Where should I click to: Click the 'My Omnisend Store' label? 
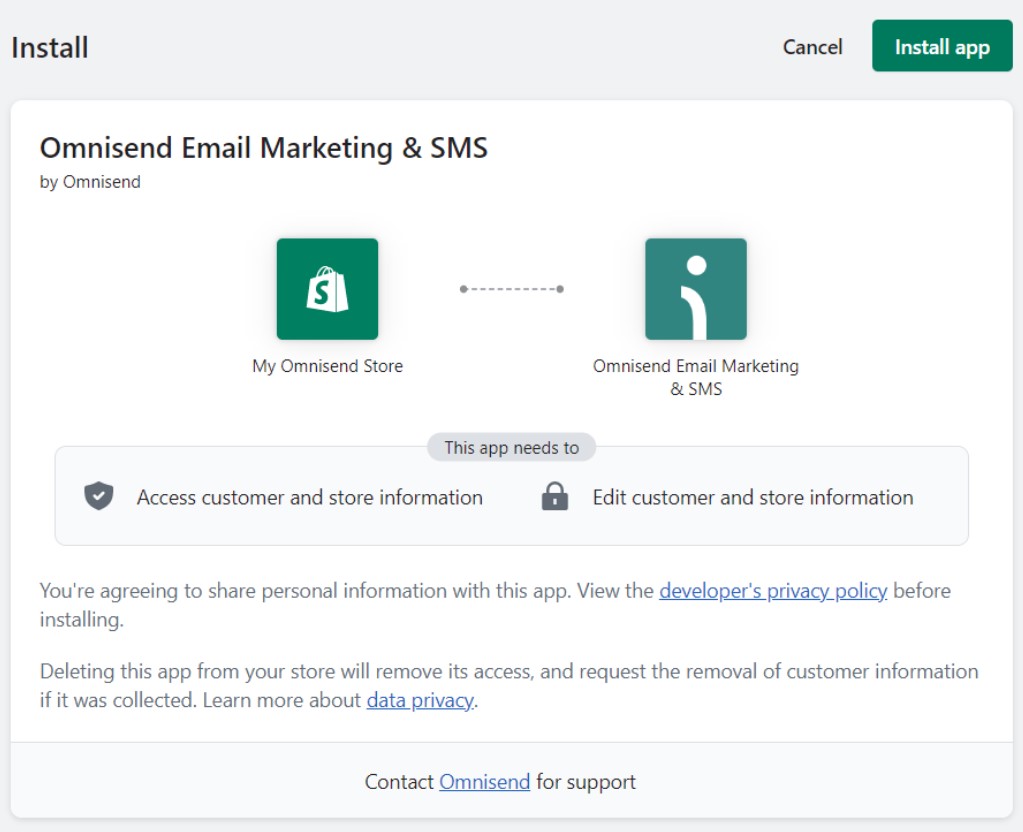(x=328, y=366)
